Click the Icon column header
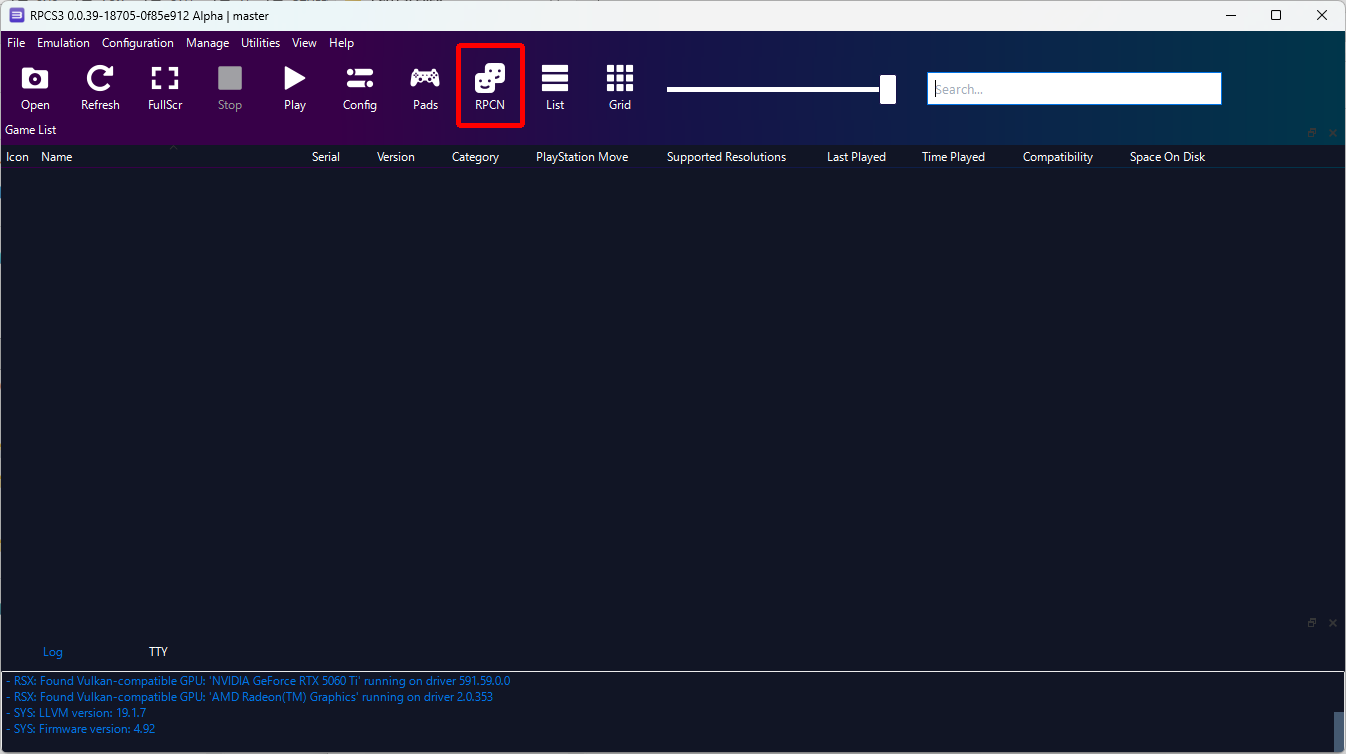This screenshot has width=1346, height=754. [18, 157]
